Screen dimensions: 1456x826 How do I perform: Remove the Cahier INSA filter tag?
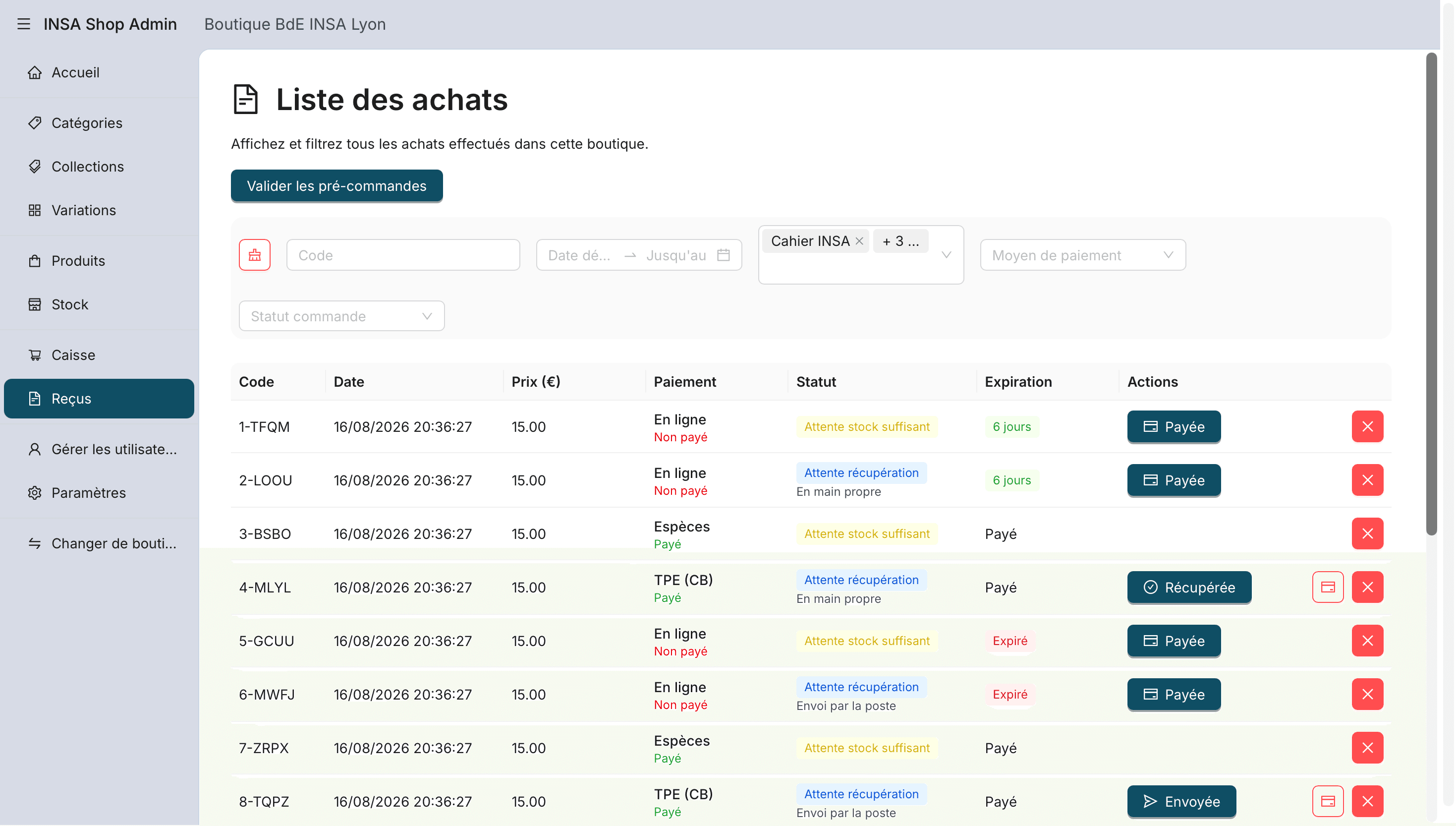tap(859, 241)
